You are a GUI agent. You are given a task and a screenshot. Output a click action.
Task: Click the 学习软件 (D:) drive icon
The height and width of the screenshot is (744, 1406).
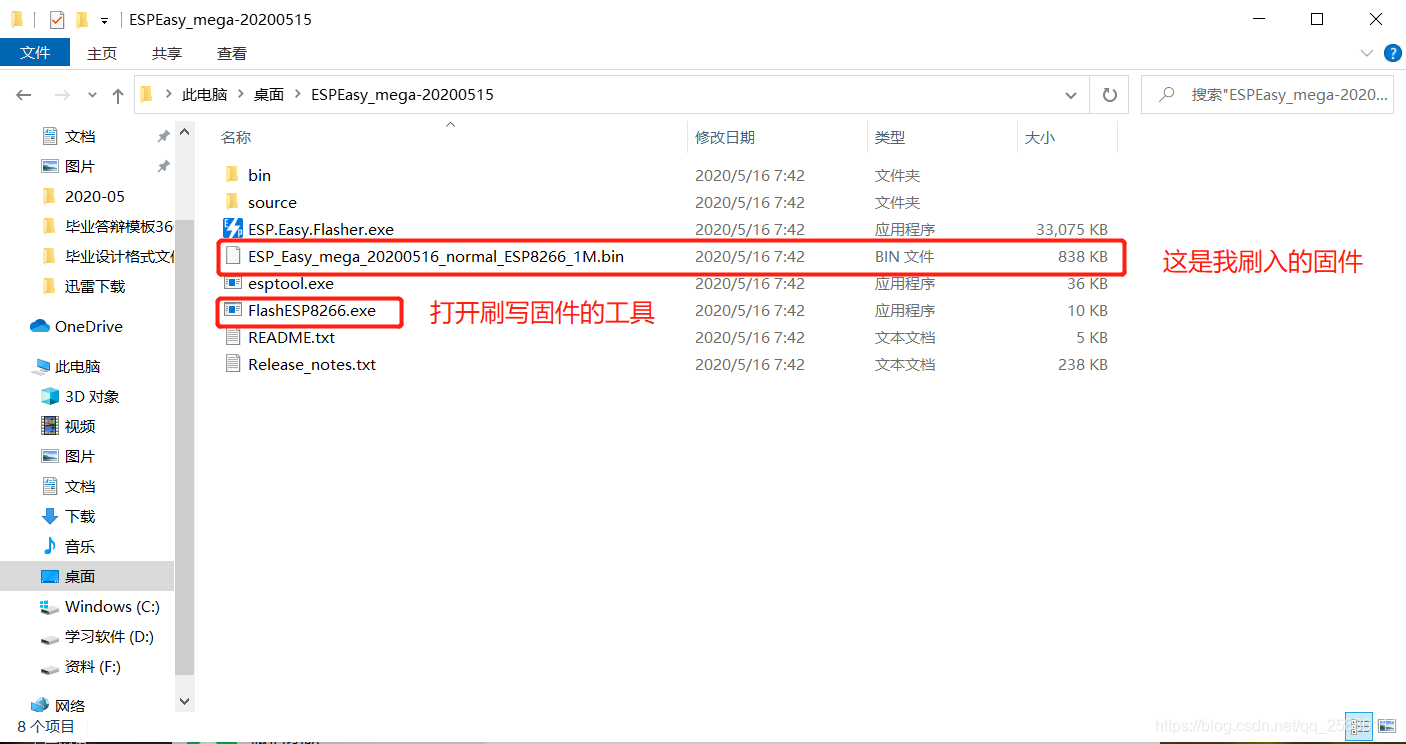pyautogui.click(x=50, y=637)
